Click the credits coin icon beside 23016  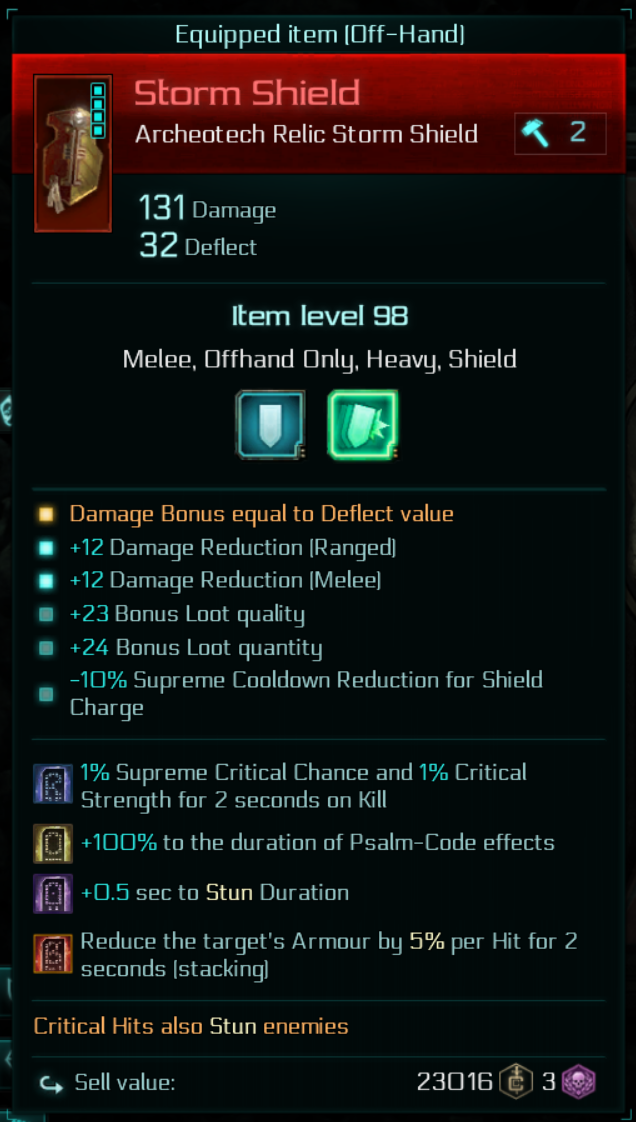coord(516,1082)
